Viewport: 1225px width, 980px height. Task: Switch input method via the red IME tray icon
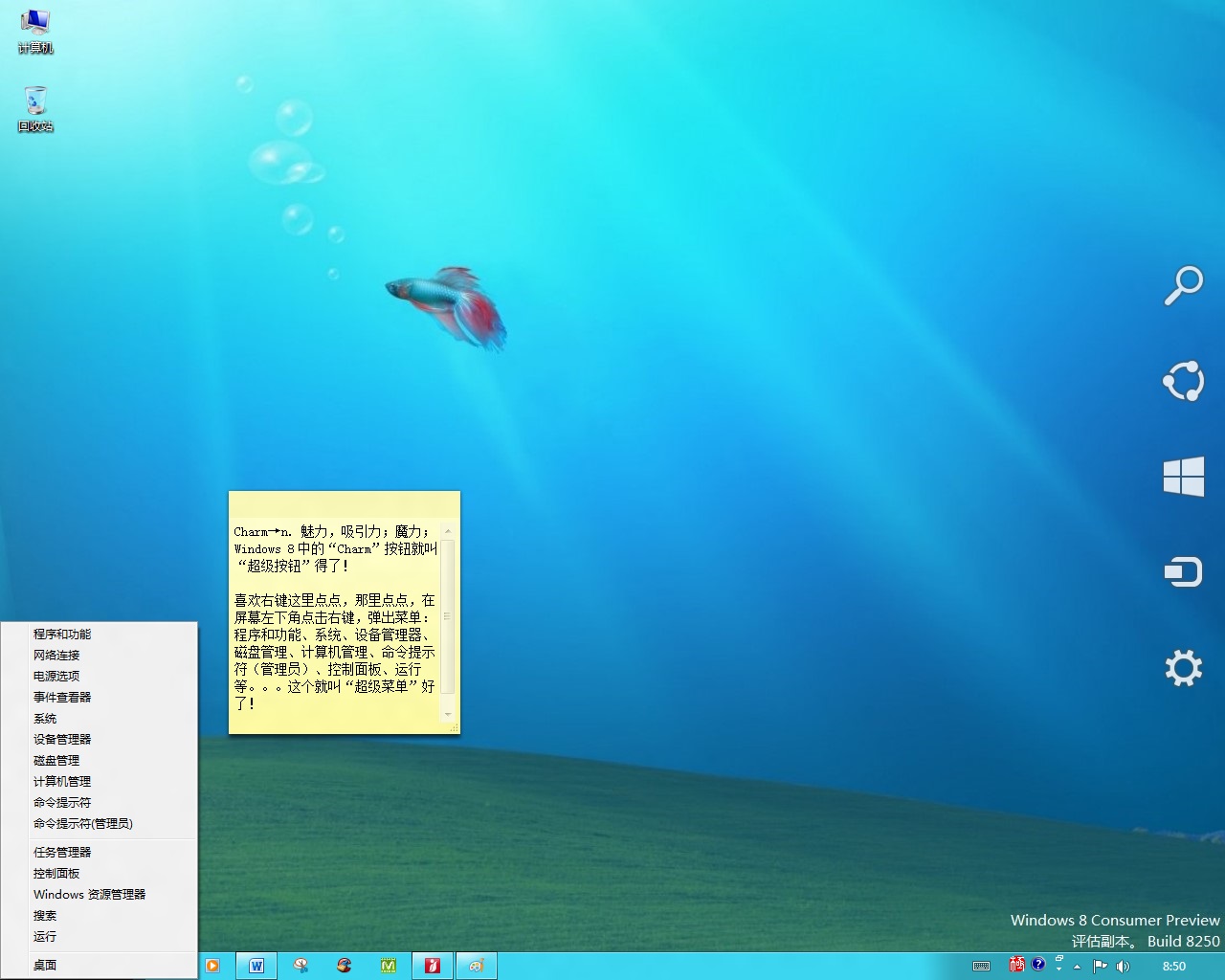[x=1016, y=965]
